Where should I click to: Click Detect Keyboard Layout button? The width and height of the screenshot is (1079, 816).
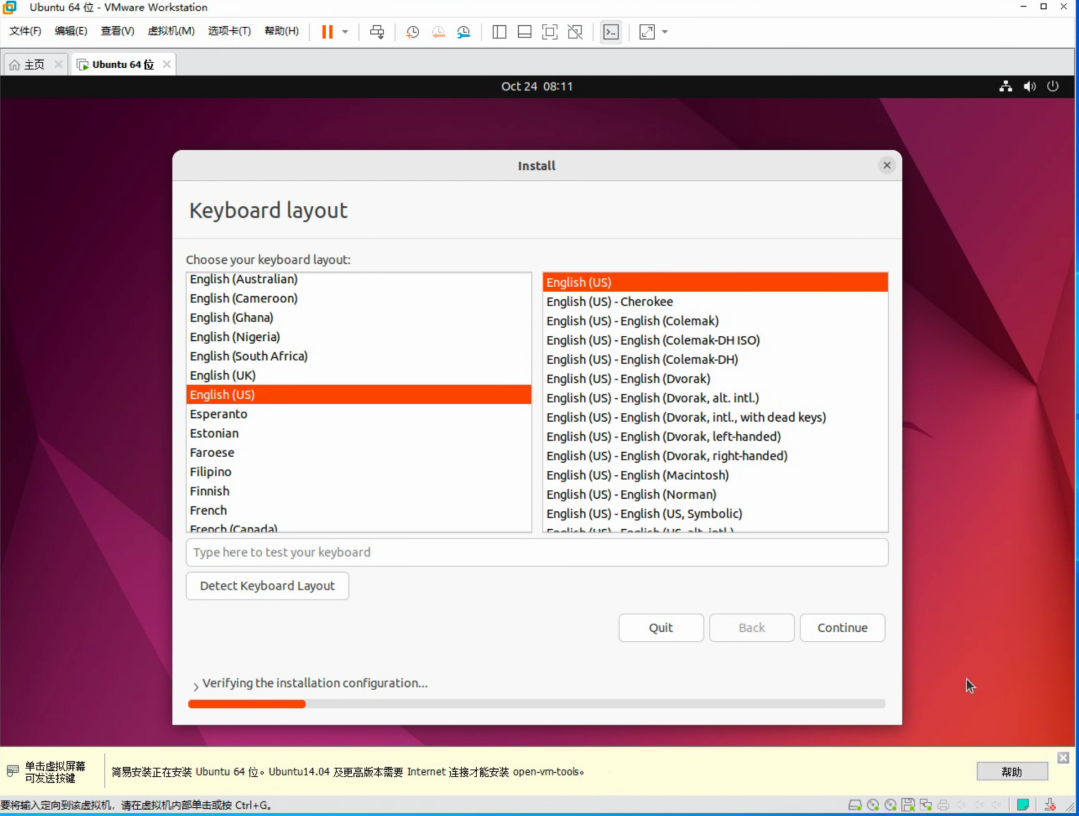click(x=267, y=586)
